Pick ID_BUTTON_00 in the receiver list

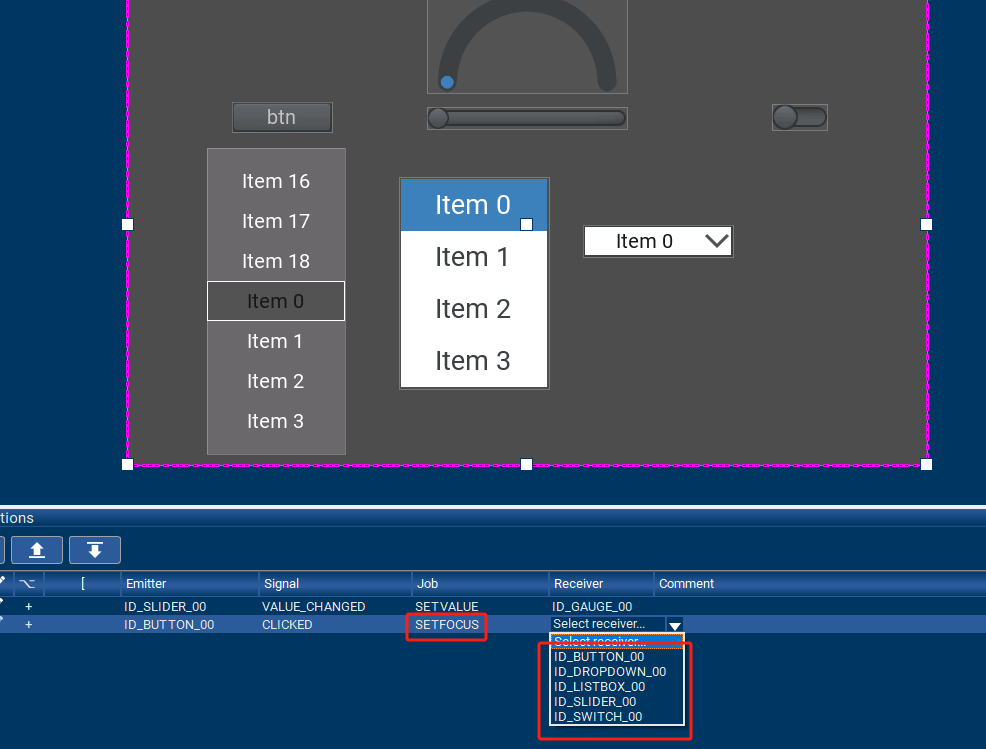tap(599, 657)
